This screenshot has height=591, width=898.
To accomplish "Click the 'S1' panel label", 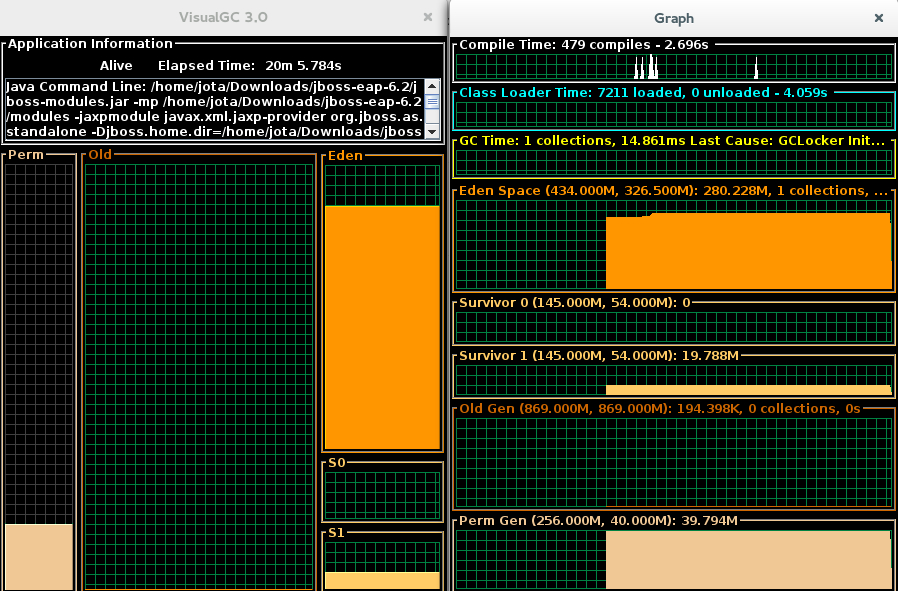I will point(337,533).
